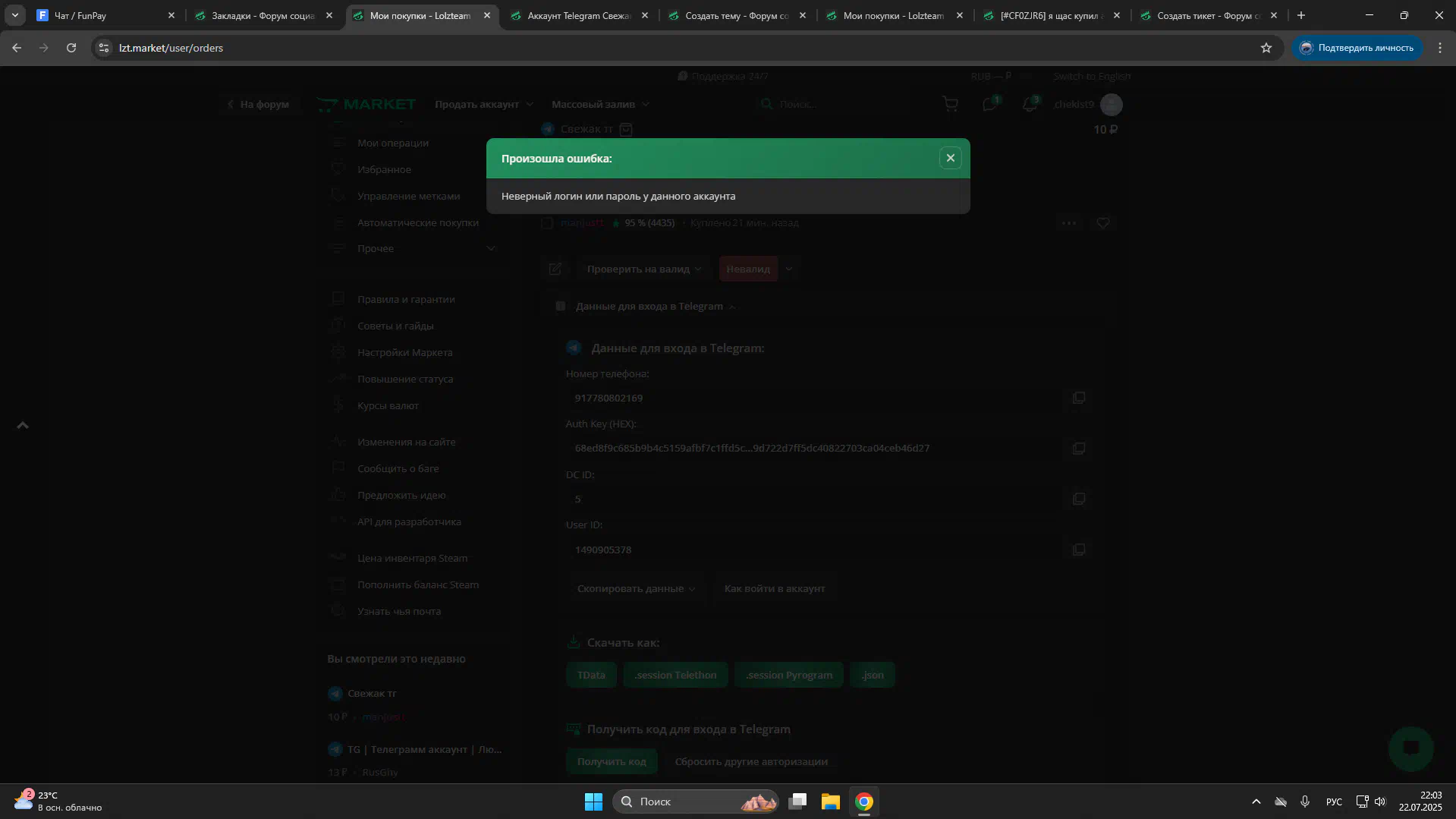Switch to the 'Закладки - Форум' tab

point(263,15)
